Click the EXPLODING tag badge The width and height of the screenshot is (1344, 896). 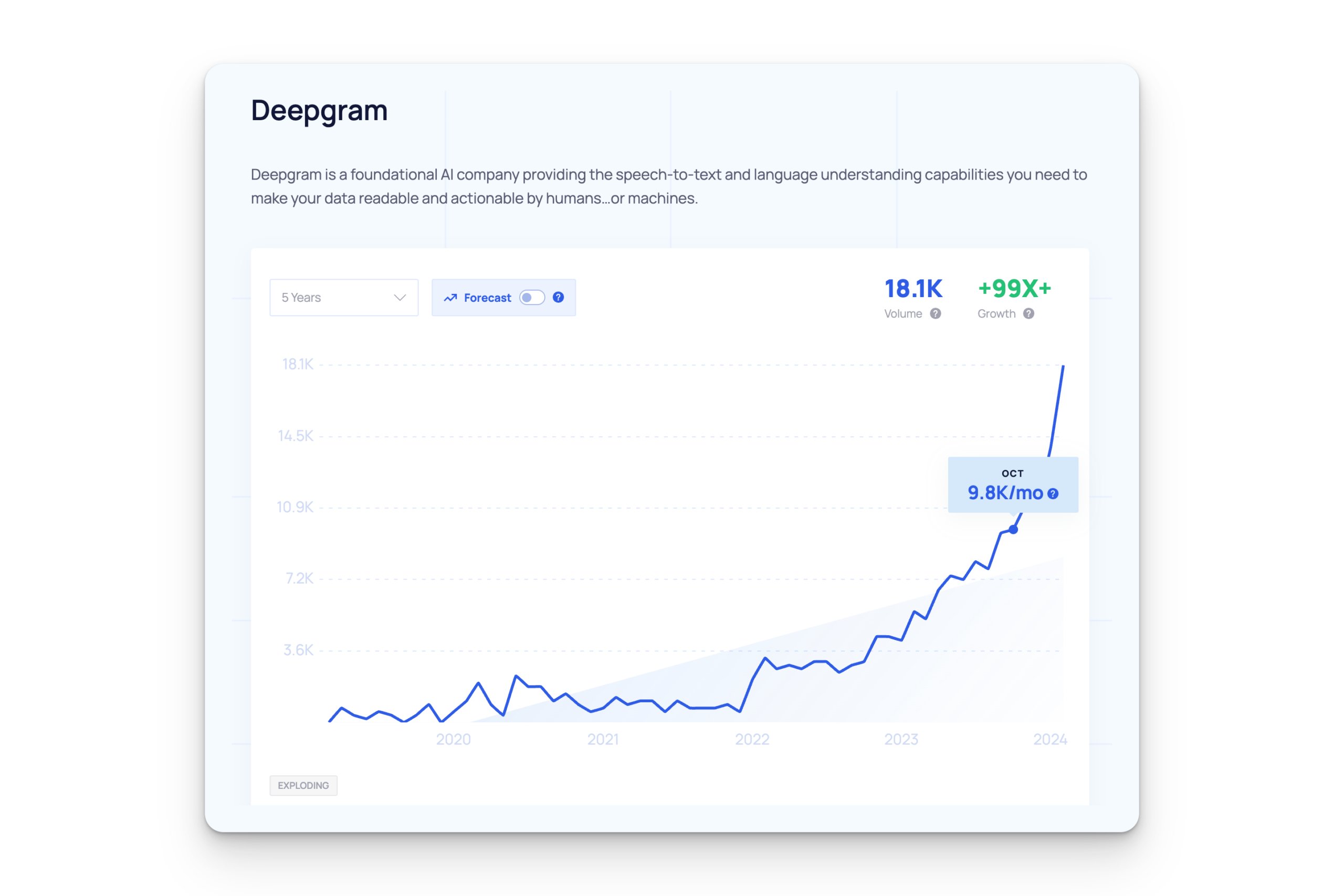(303, 785)
